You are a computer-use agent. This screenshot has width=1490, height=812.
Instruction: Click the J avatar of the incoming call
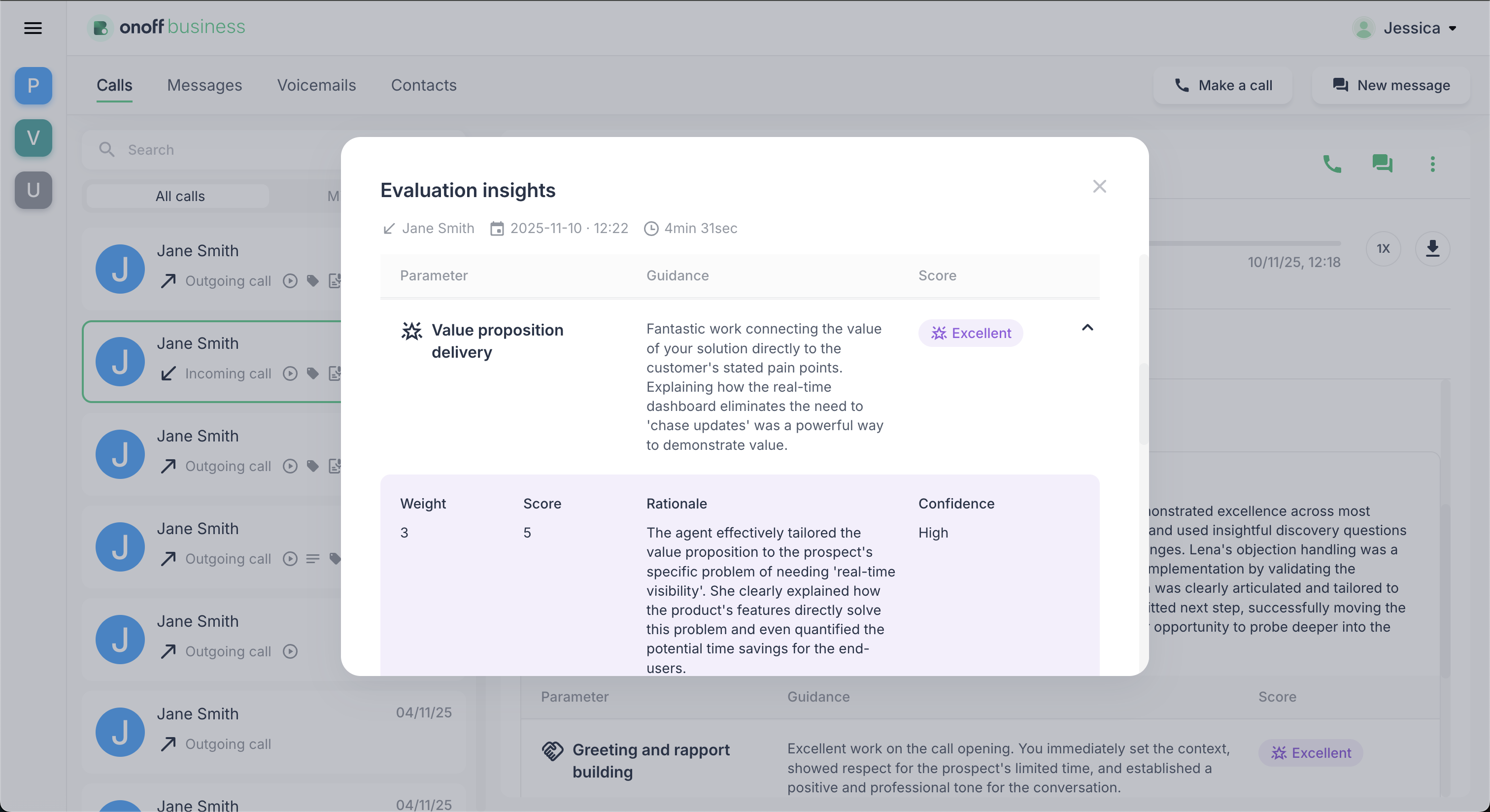120,362
